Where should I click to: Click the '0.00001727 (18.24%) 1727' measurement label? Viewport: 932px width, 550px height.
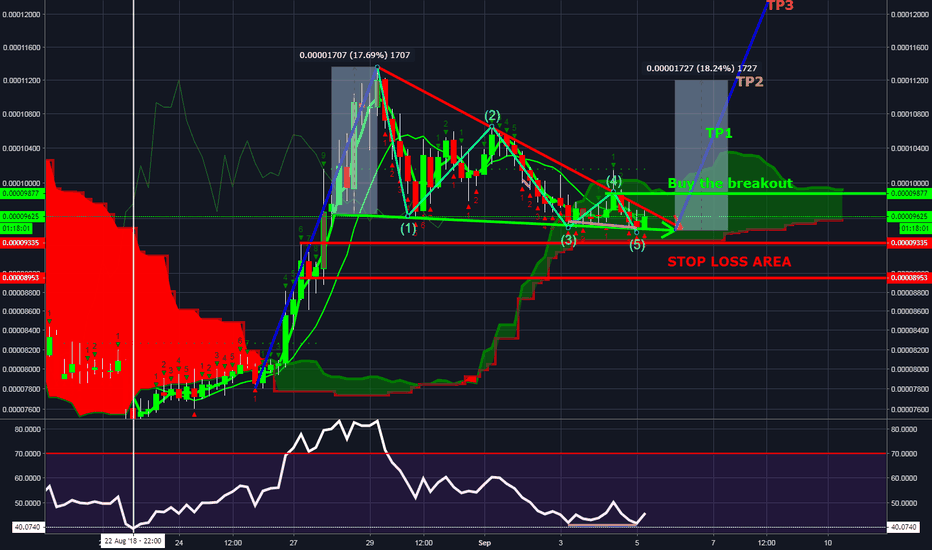pos(701,68)
